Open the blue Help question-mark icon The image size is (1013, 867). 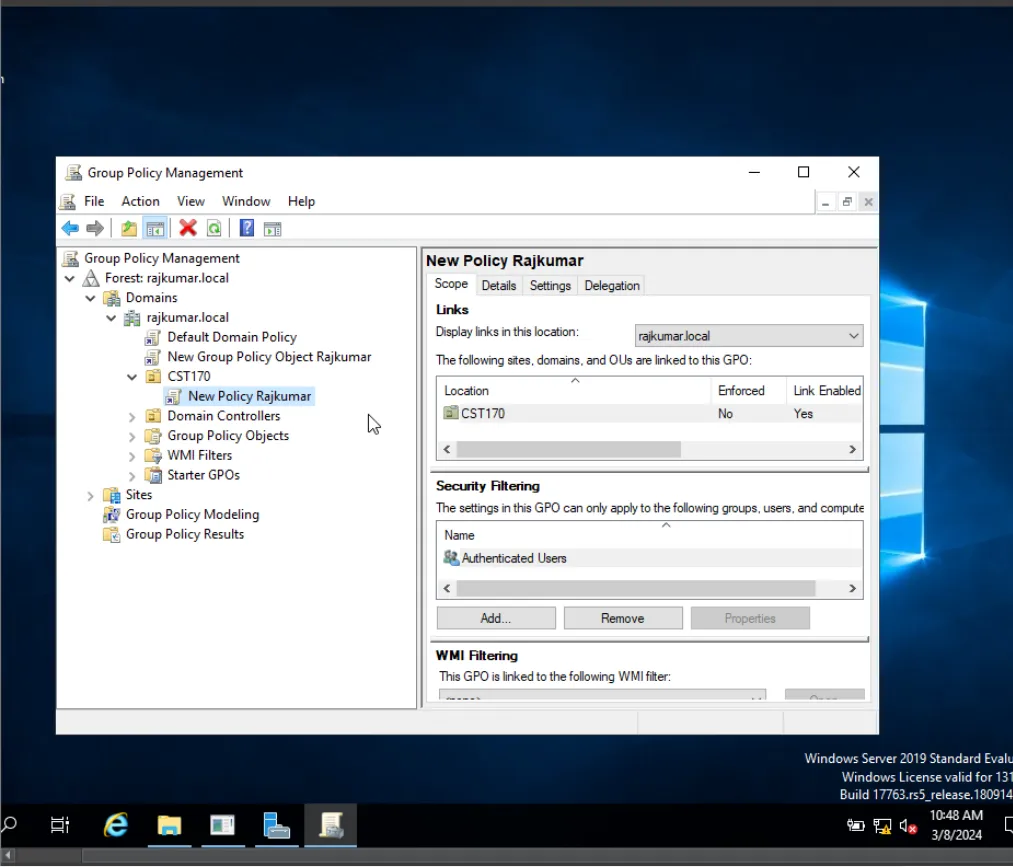coord(246,228)
